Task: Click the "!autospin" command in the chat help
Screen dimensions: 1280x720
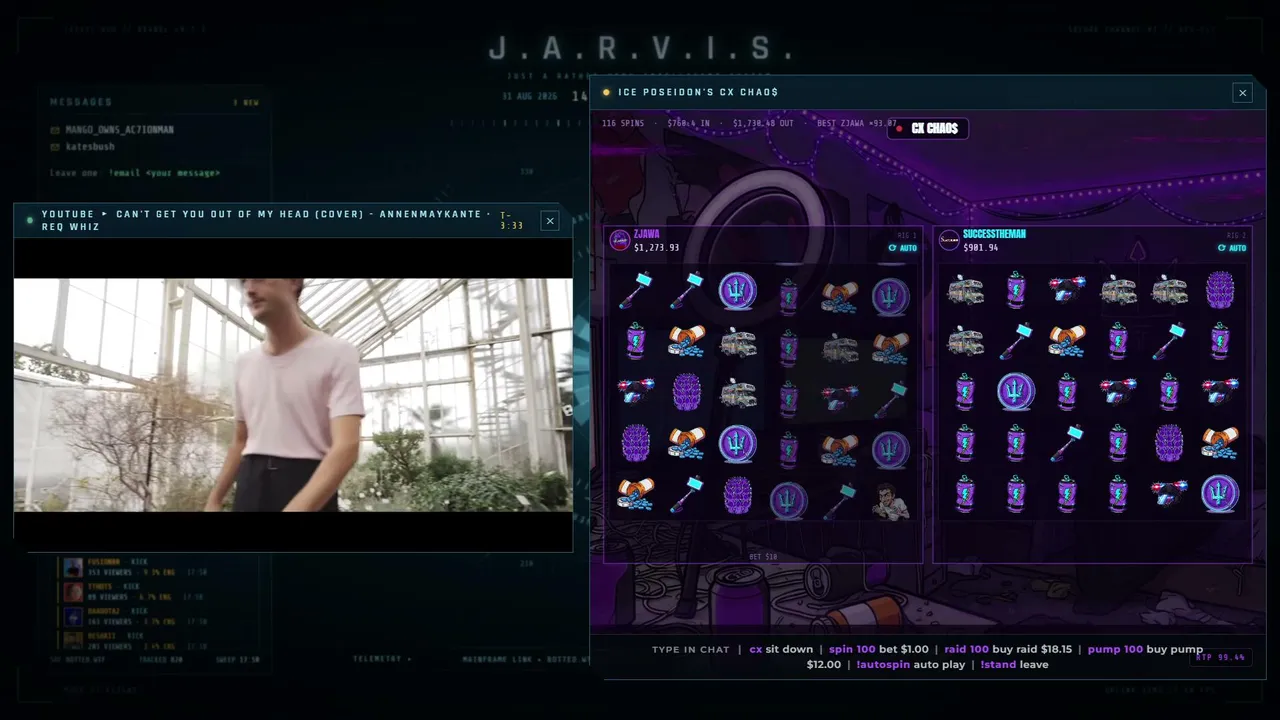Action: (882, 664)
